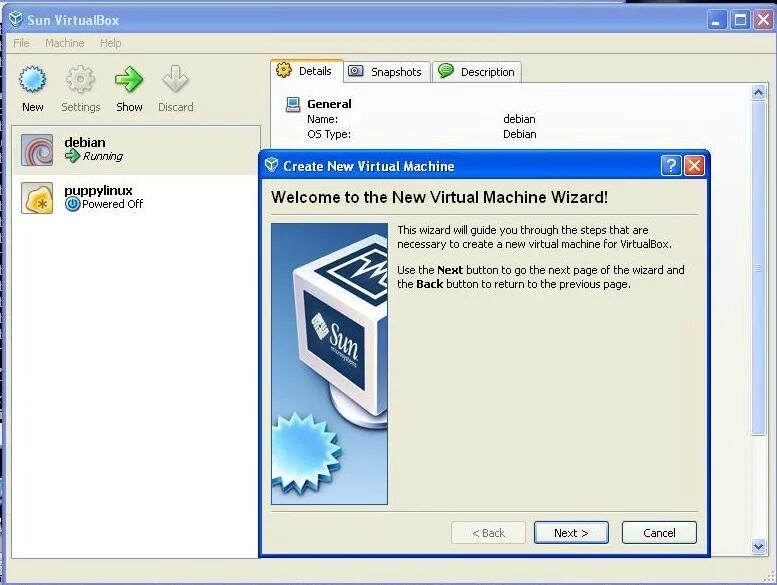The width and height of the screenshot is (777, 585).
Task: Click the details pane scroll up arrow
Action: (758, 93)
